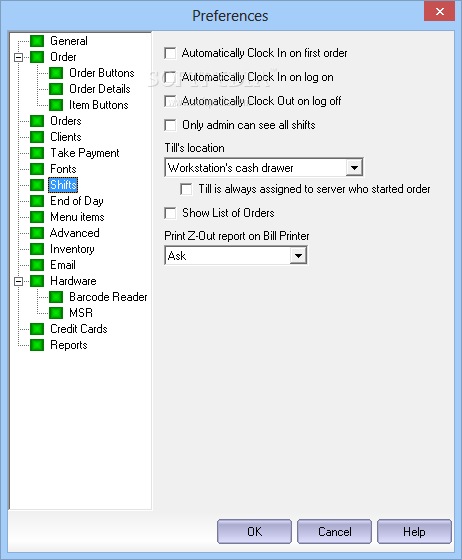Screen dimensions: 462x560
Task: Click the green icon beside Email
Action: (x=37, y=265)
